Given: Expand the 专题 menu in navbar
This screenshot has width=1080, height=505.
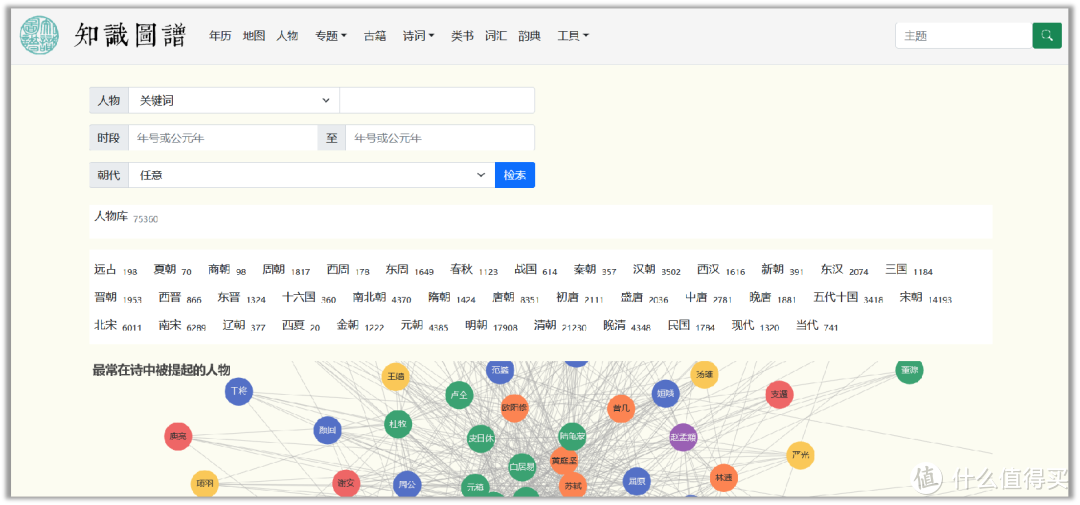Looking at the screenshot, I should pos(330,36).
